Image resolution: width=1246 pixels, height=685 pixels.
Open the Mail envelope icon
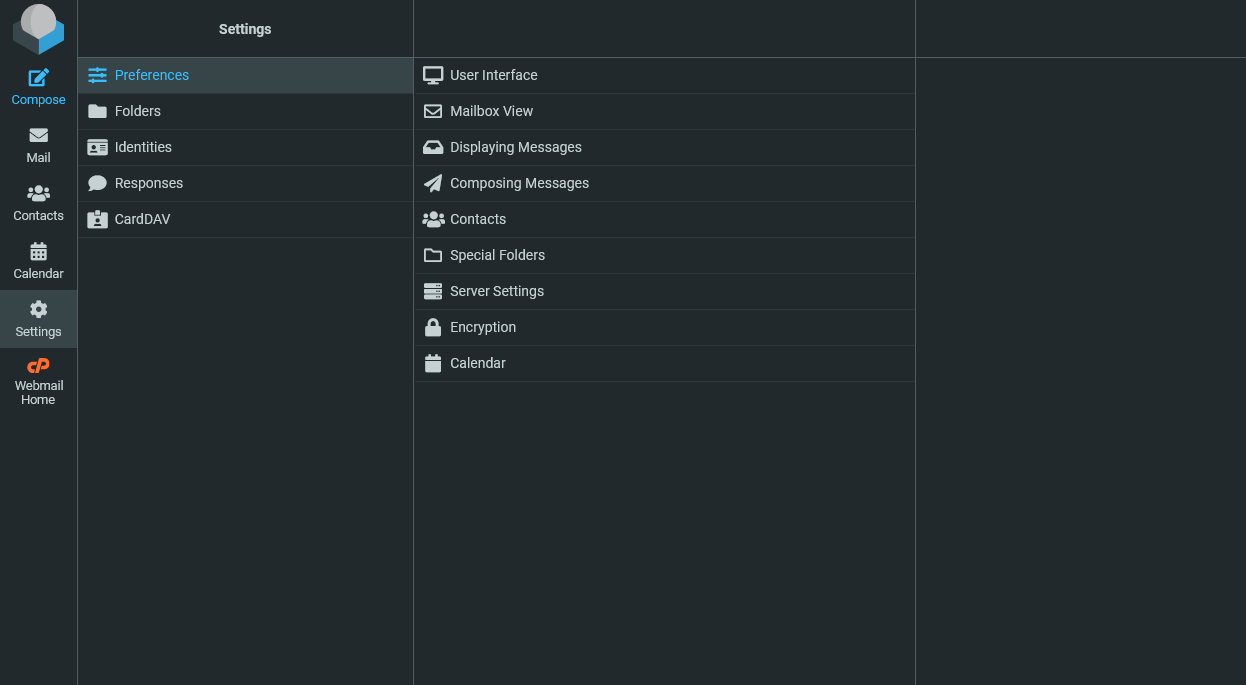38,136
